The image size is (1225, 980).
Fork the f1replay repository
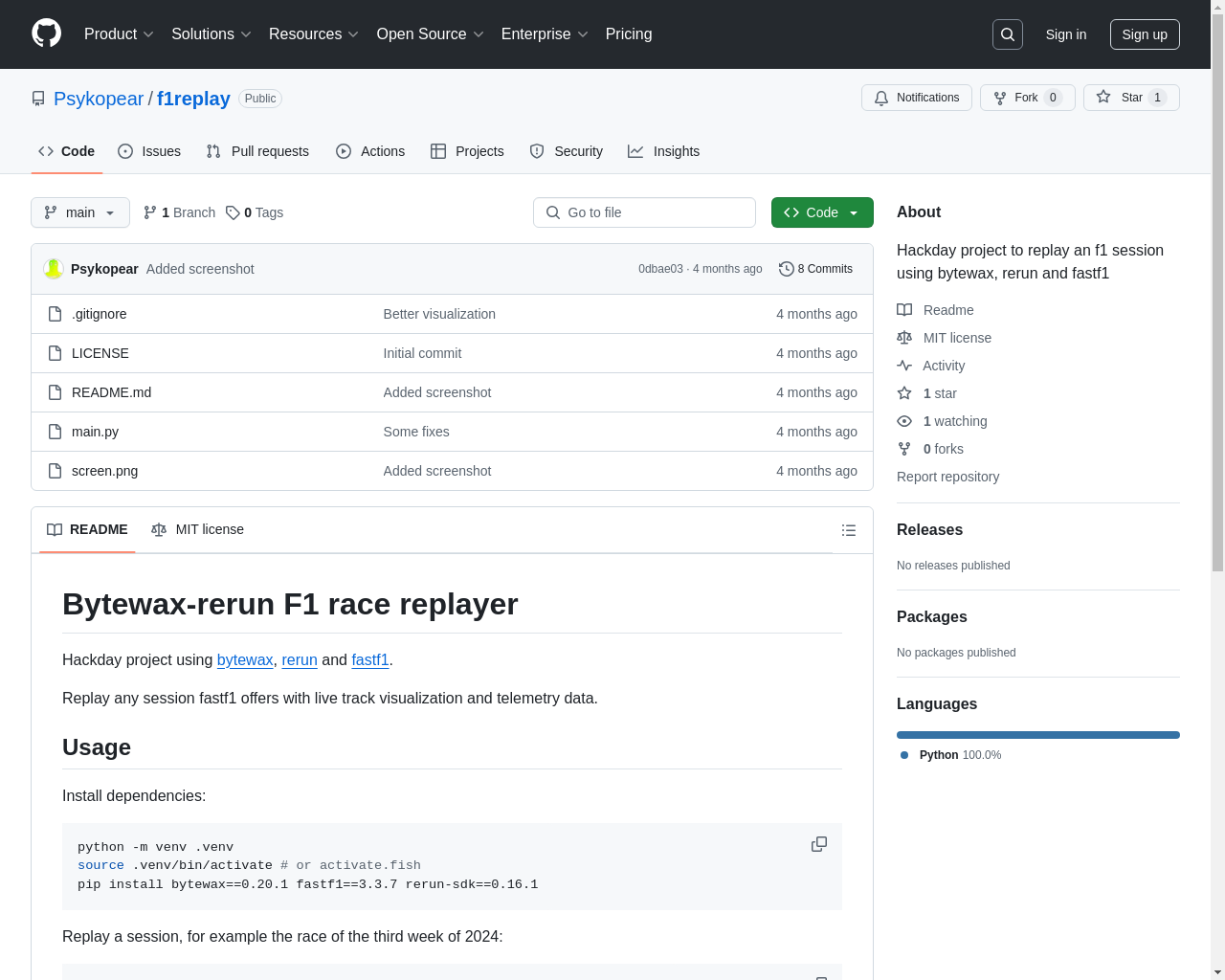[x=1027, y=98]
